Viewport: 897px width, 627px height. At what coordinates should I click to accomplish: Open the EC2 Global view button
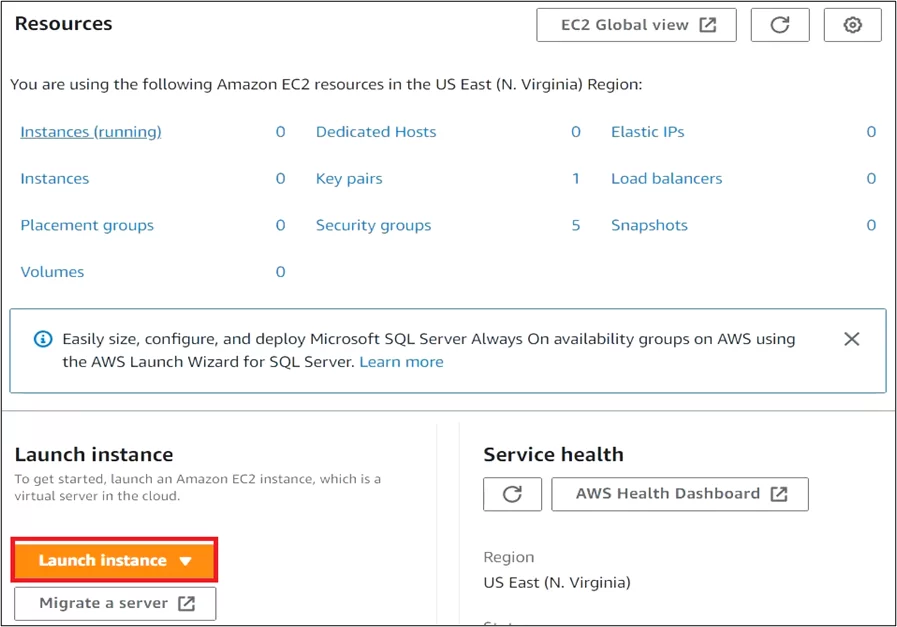[x=636, y=25]
